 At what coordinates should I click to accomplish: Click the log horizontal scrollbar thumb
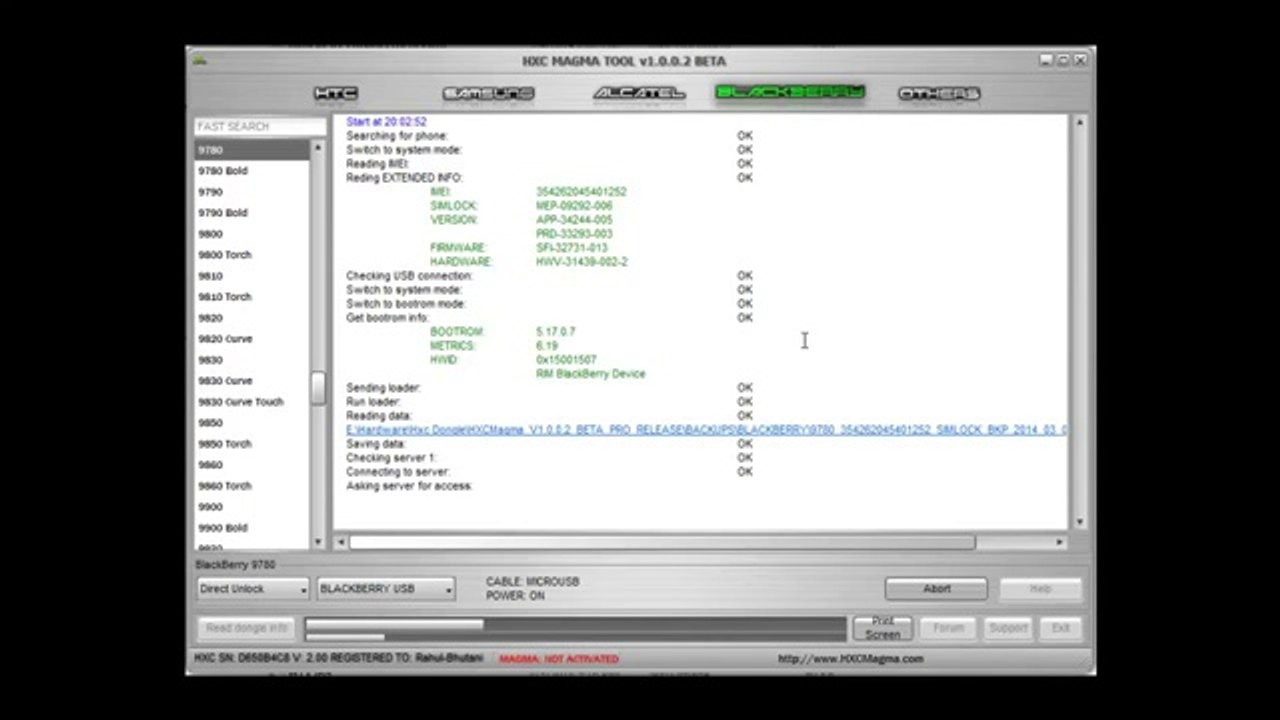(x=662, y=542)
